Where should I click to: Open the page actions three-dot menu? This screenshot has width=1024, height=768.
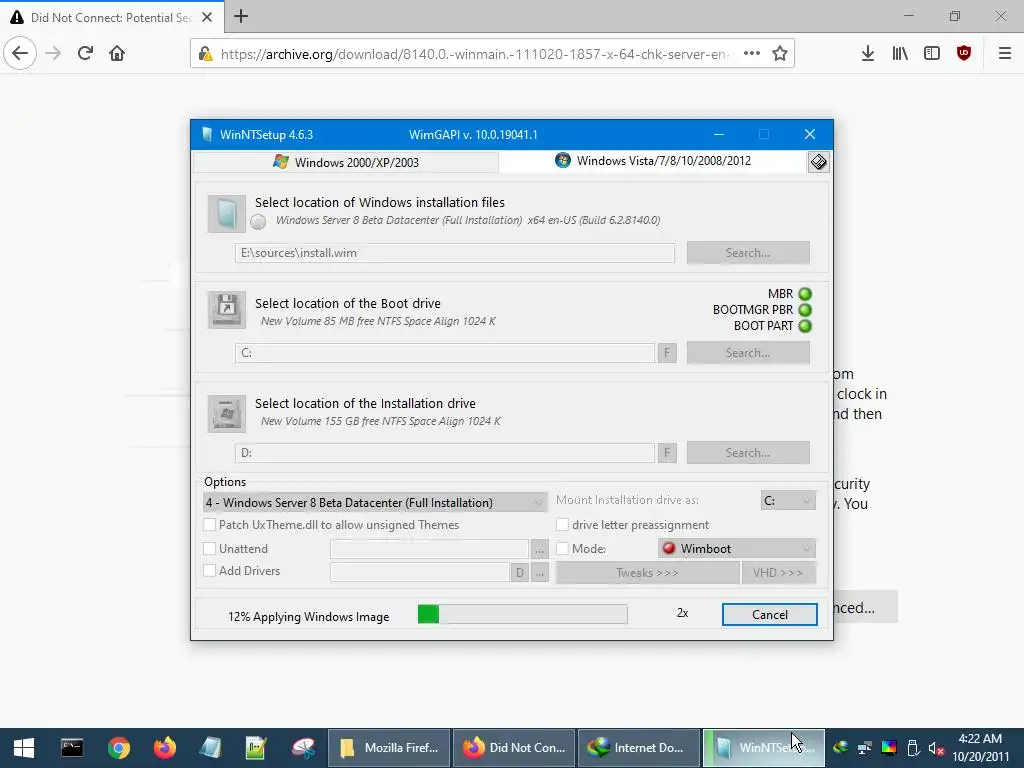pos(752,54)
